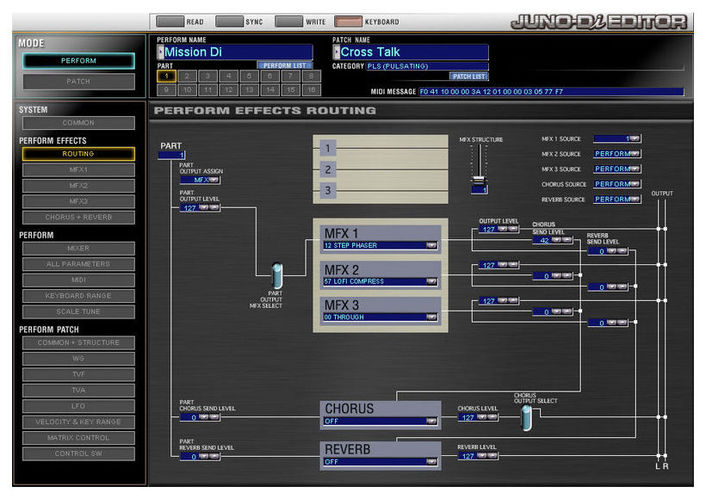Open the PERFORM LIST
706x499 pixels.
pos(285,65)
